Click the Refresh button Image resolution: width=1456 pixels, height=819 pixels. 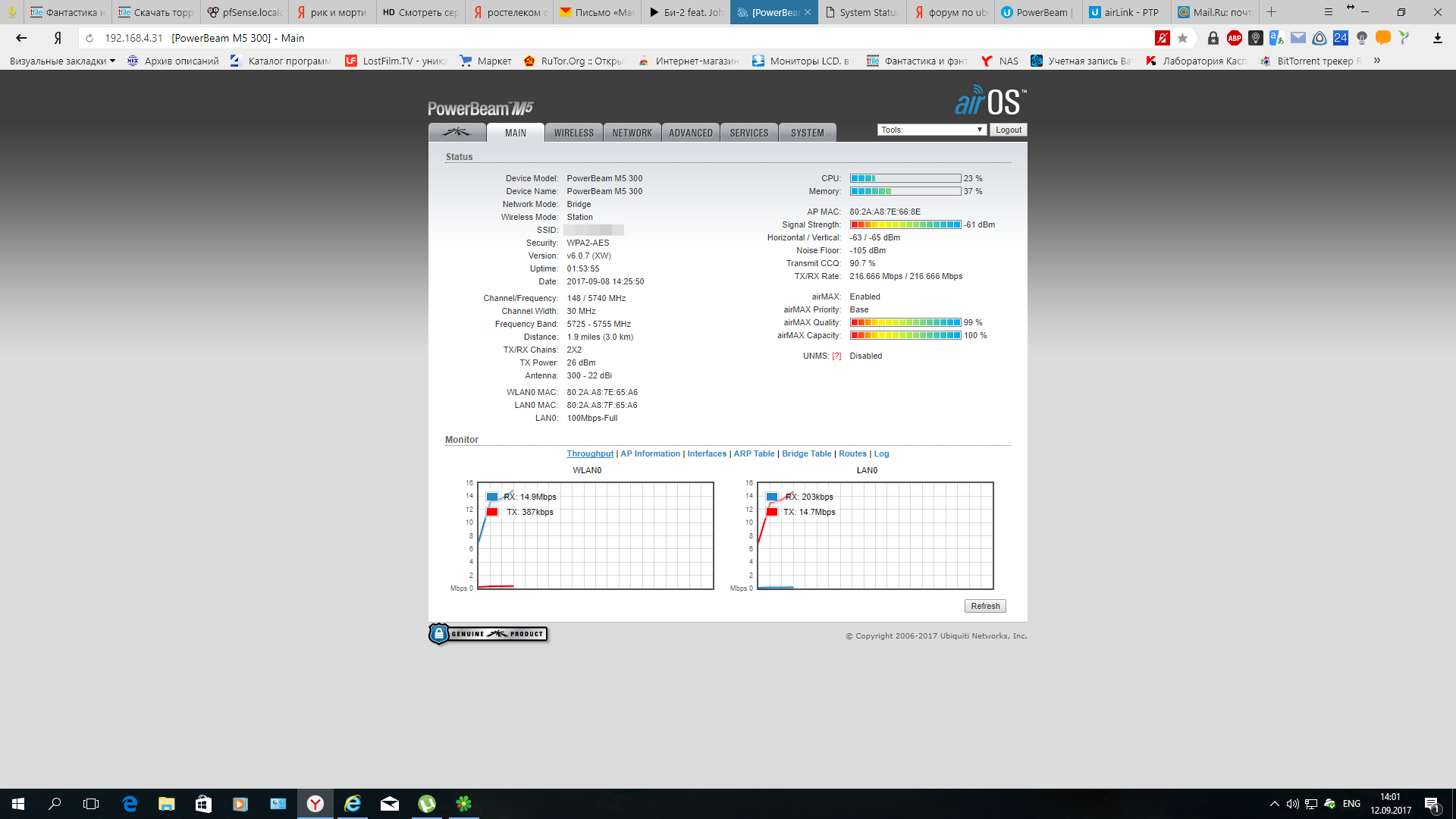[x=985, y=606]
